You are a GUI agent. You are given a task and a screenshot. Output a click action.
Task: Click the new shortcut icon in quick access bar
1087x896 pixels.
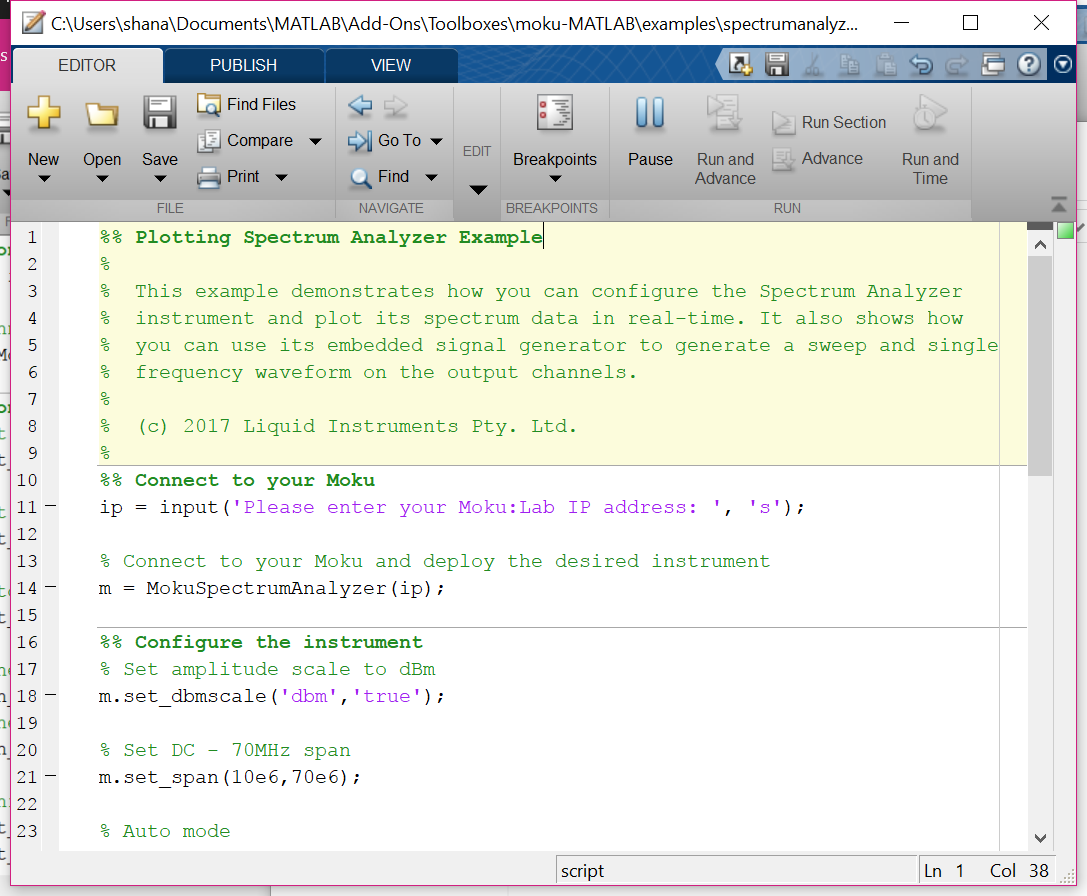coord(740,64)
